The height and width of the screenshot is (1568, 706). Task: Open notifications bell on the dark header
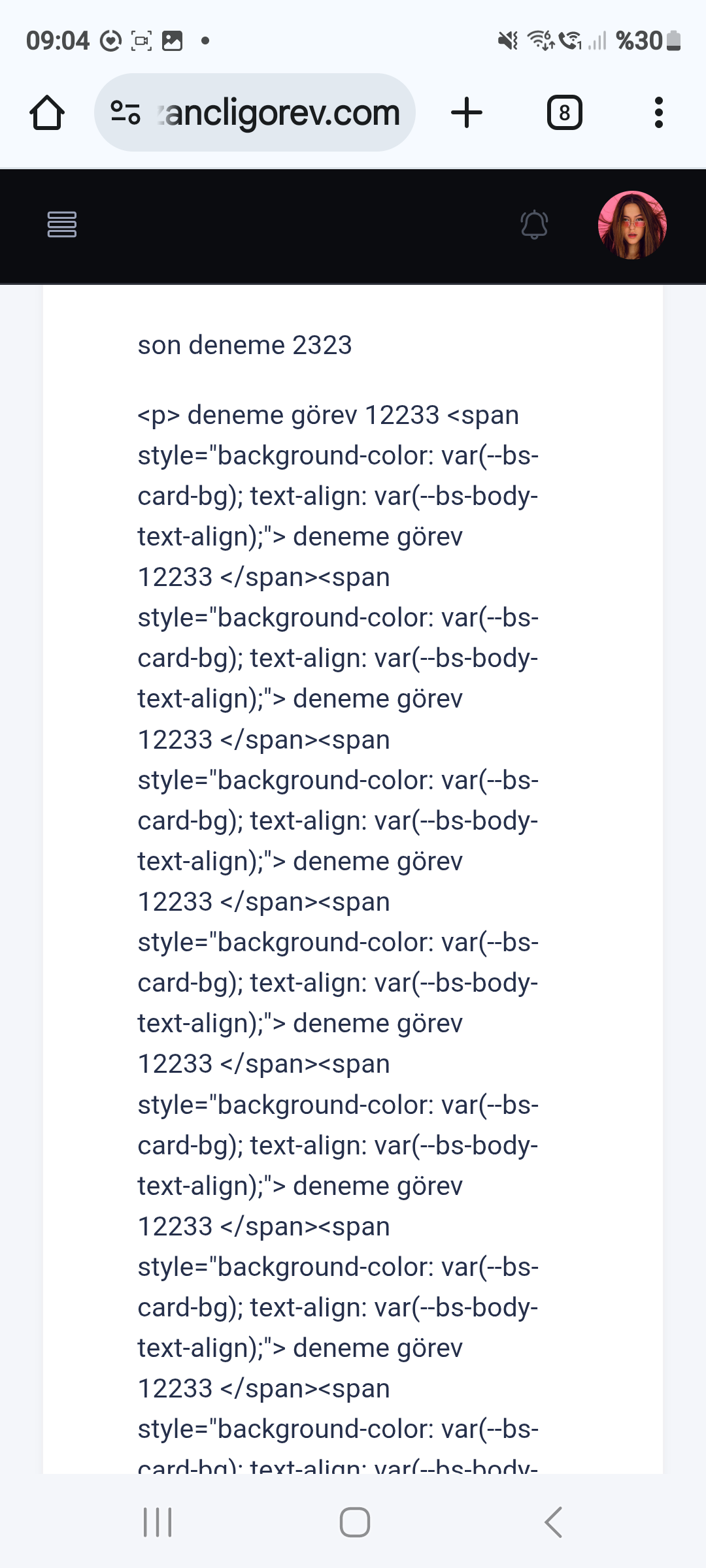pyautogui.click(x=534, y=225)
